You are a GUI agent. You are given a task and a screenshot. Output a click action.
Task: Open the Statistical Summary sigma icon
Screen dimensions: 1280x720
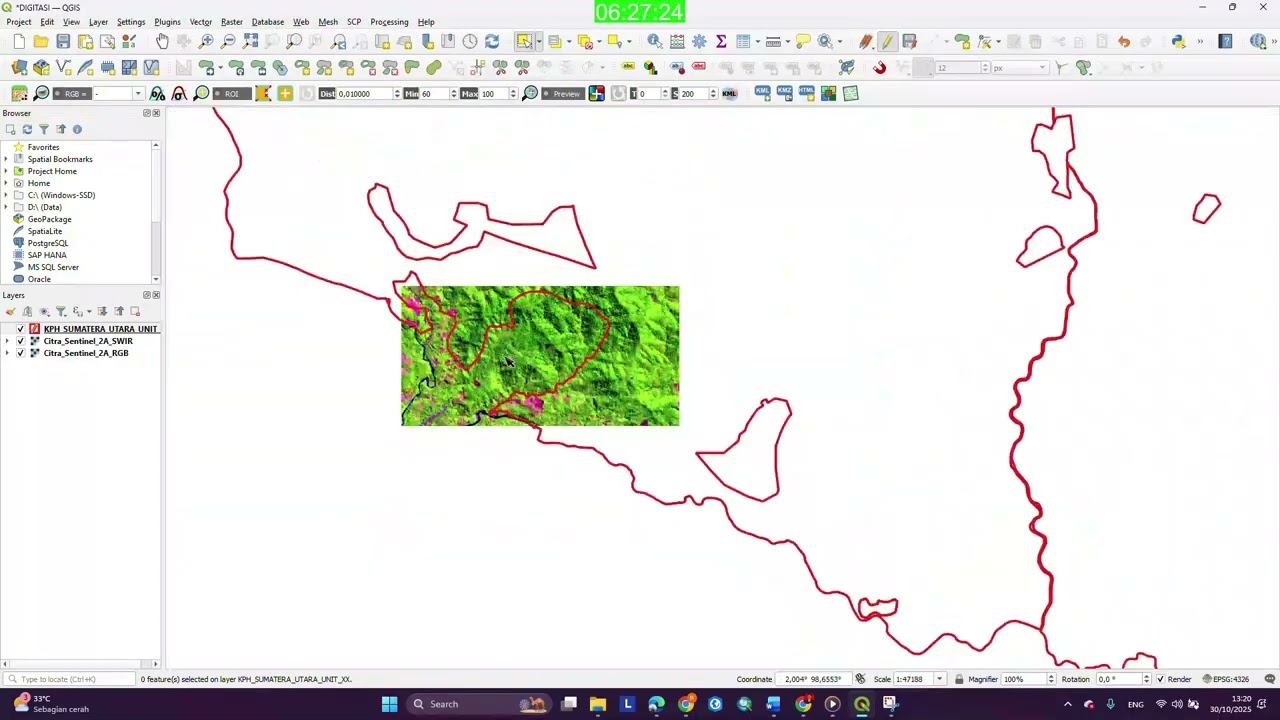(x=721, y=41)
